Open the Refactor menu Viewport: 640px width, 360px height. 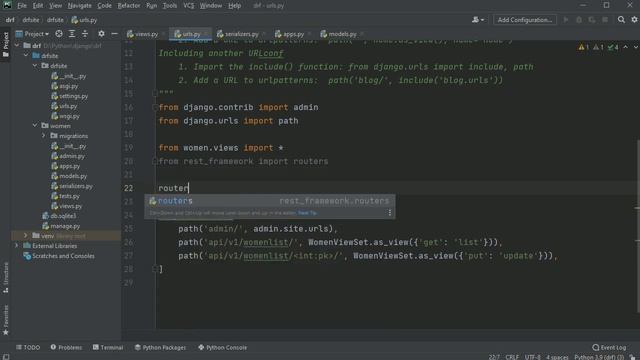[x=129, y=6]
